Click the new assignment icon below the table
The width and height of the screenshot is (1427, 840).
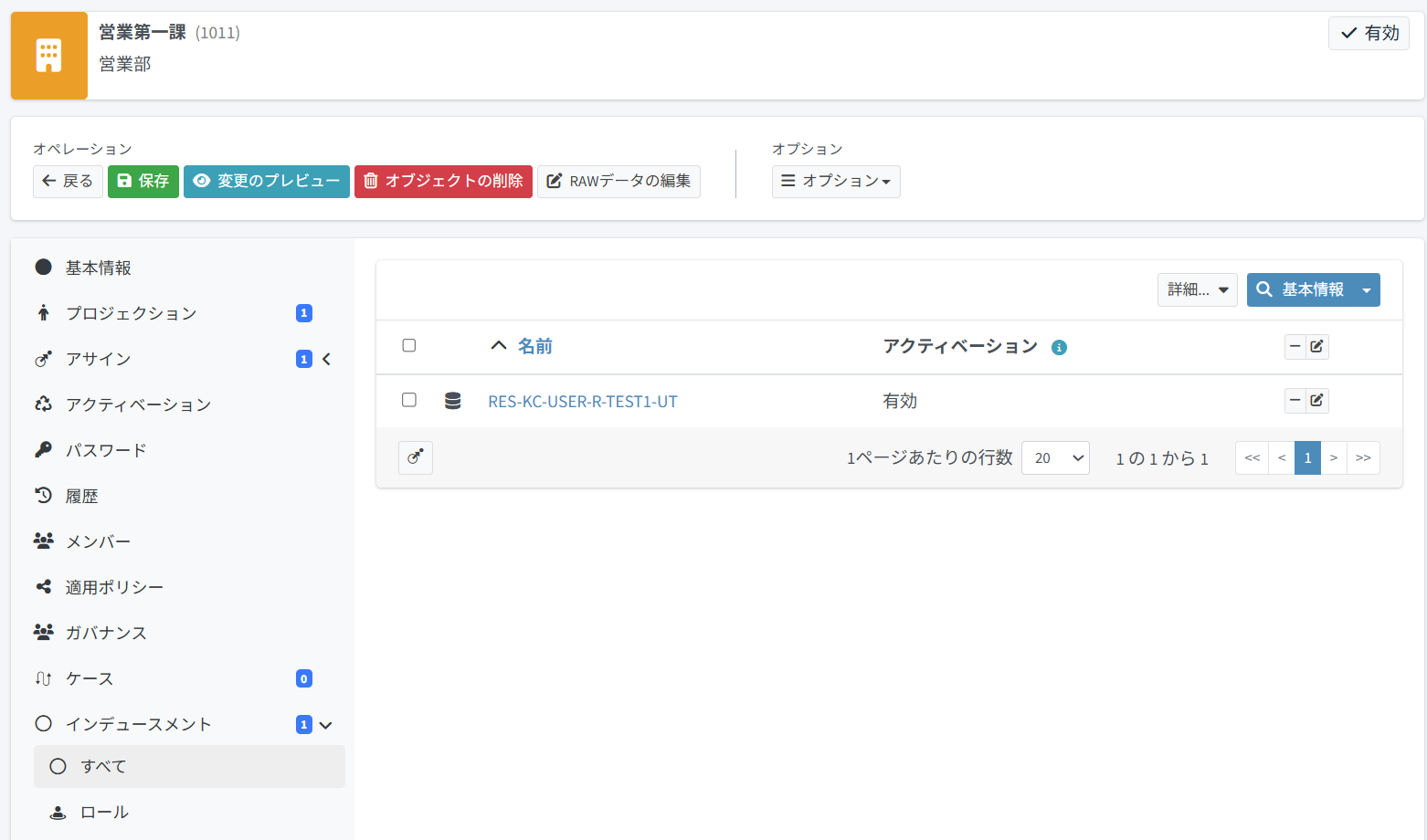(416, 457)
